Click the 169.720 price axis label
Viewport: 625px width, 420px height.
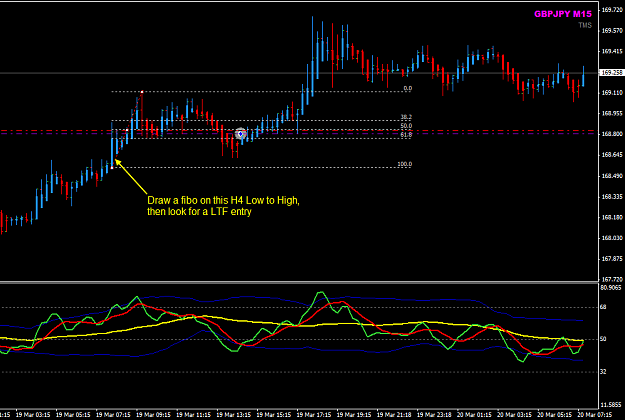[x=612, y=10]
